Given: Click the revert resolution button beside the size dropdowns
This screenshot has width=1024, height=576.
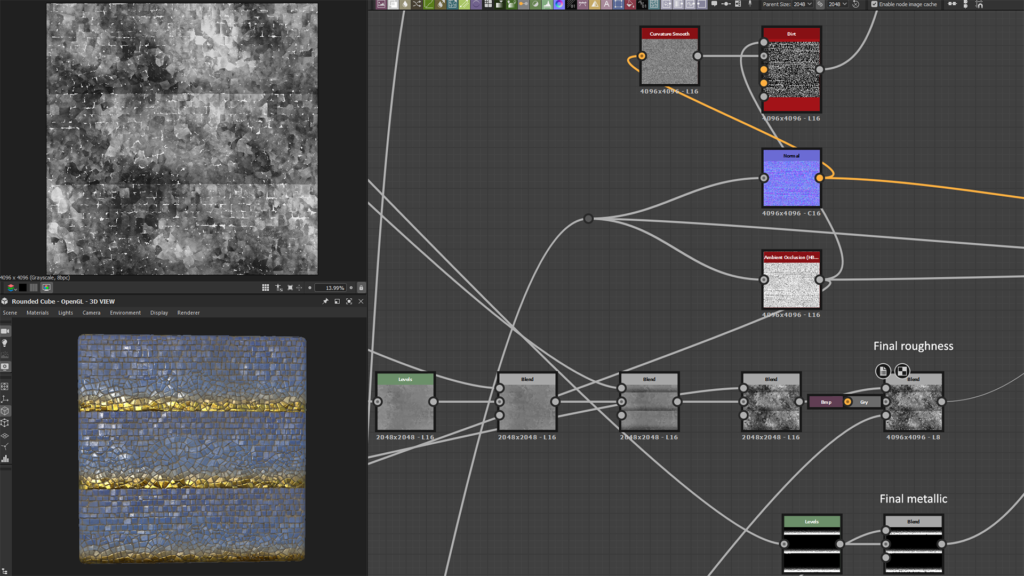Looking at the screenshot, I should click(856, 5).
